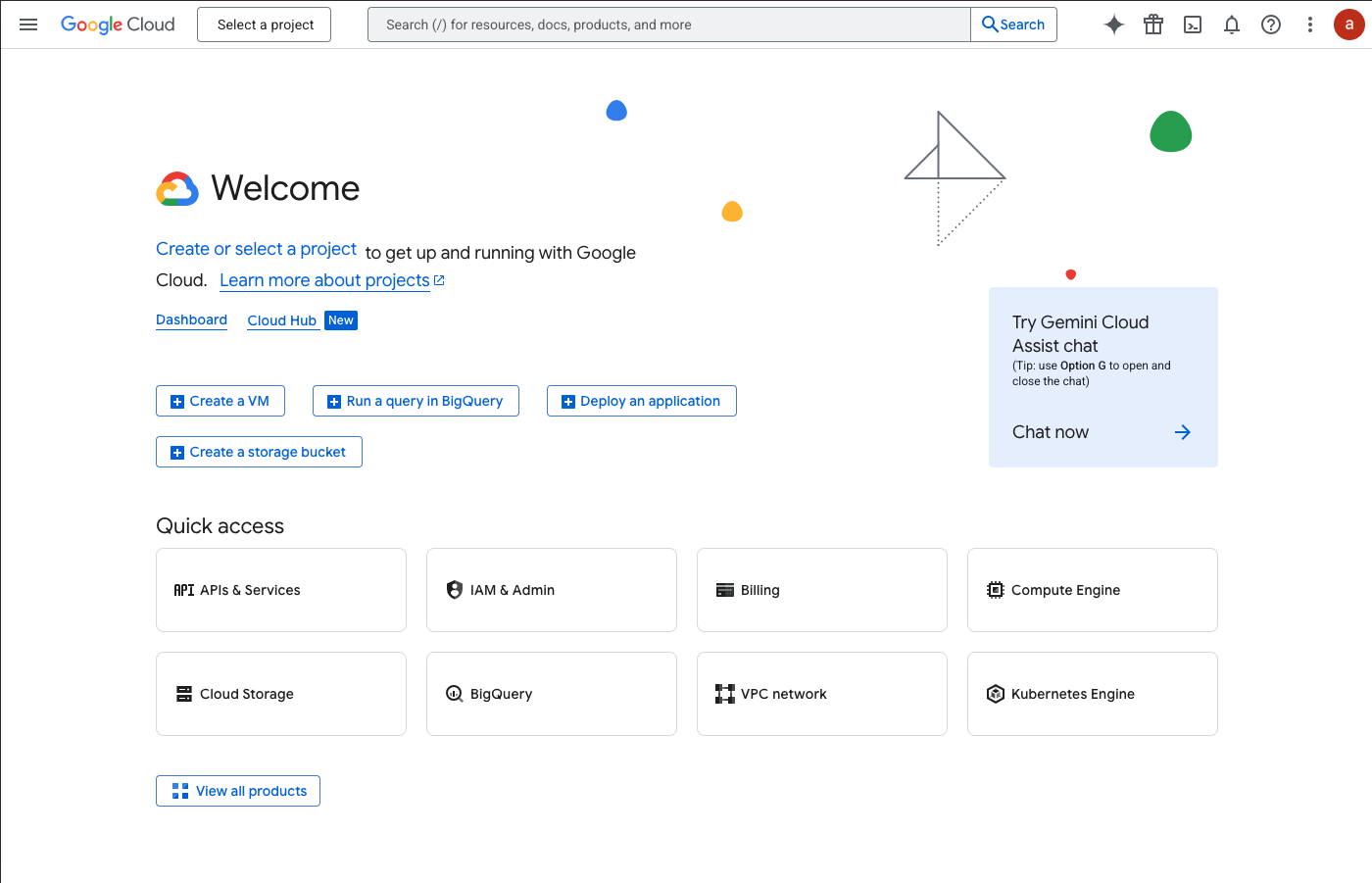
Task: Activate Cloud Shell terminal icon
Action: (x=1193, y=25)
